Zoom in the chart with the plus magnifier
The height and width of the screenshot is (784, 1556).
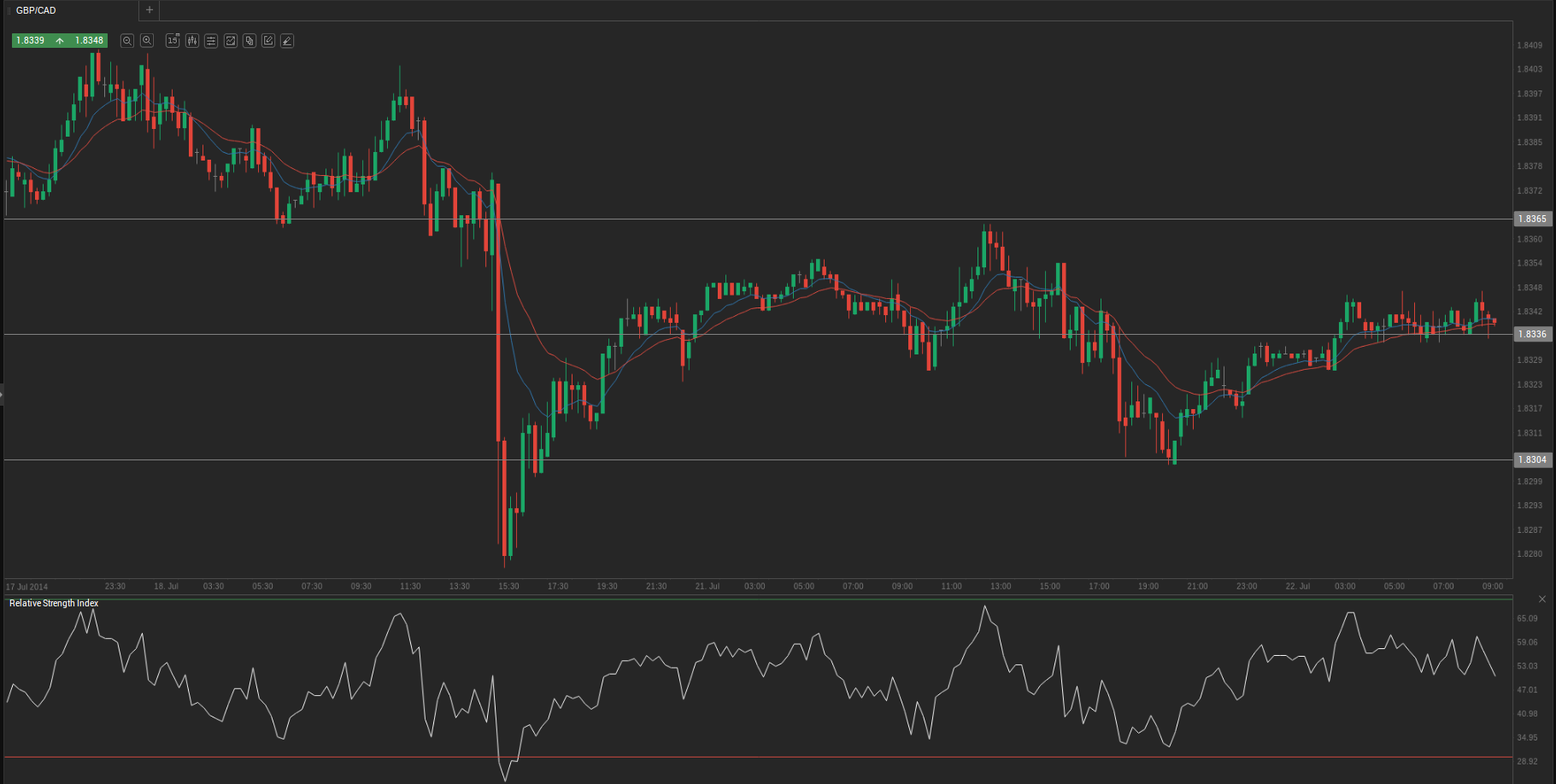pyautogui.click(x=147, y=41)
